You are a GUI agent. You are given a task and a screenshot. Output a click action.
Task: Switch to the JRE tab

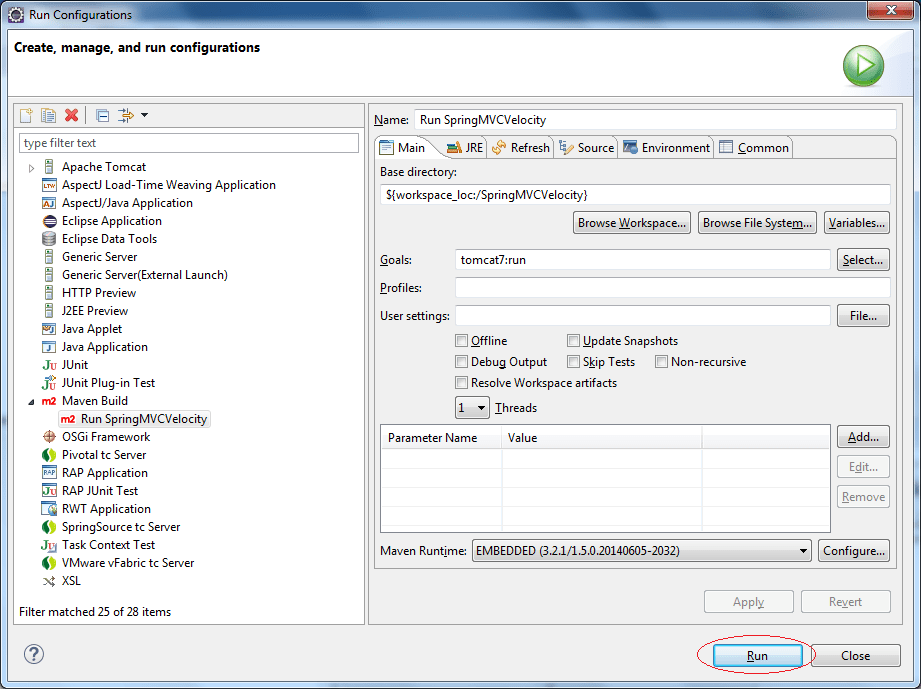465,147
